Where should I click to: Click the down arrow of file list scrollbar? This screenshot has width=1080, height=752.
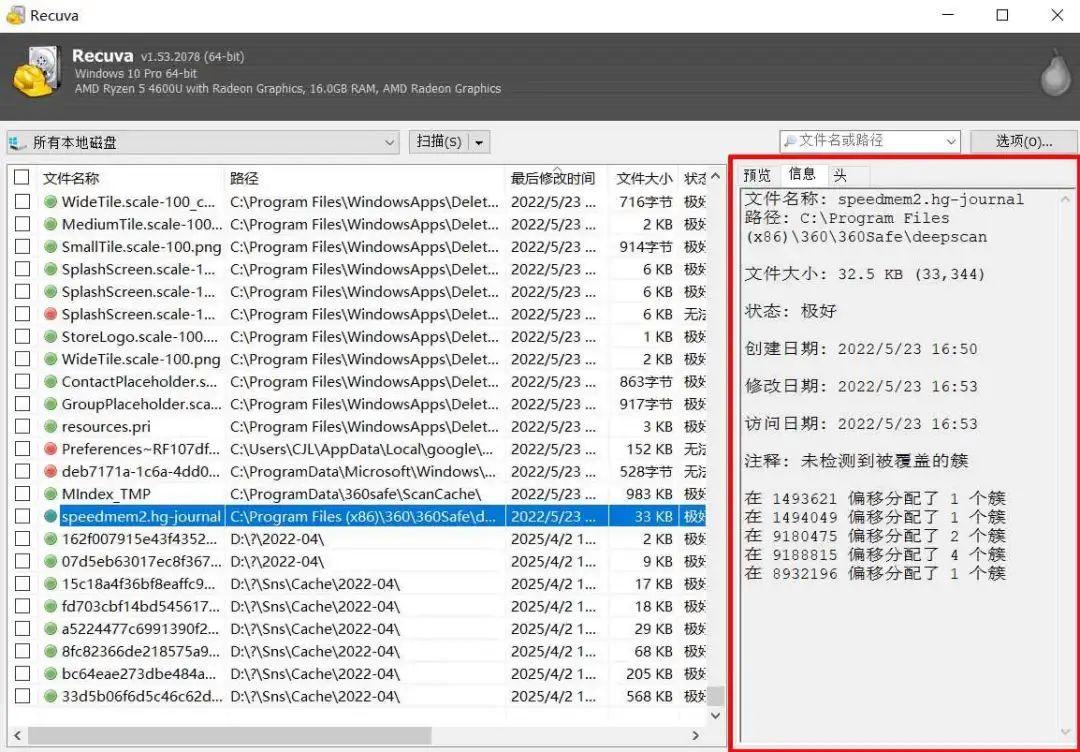(716, 715)
